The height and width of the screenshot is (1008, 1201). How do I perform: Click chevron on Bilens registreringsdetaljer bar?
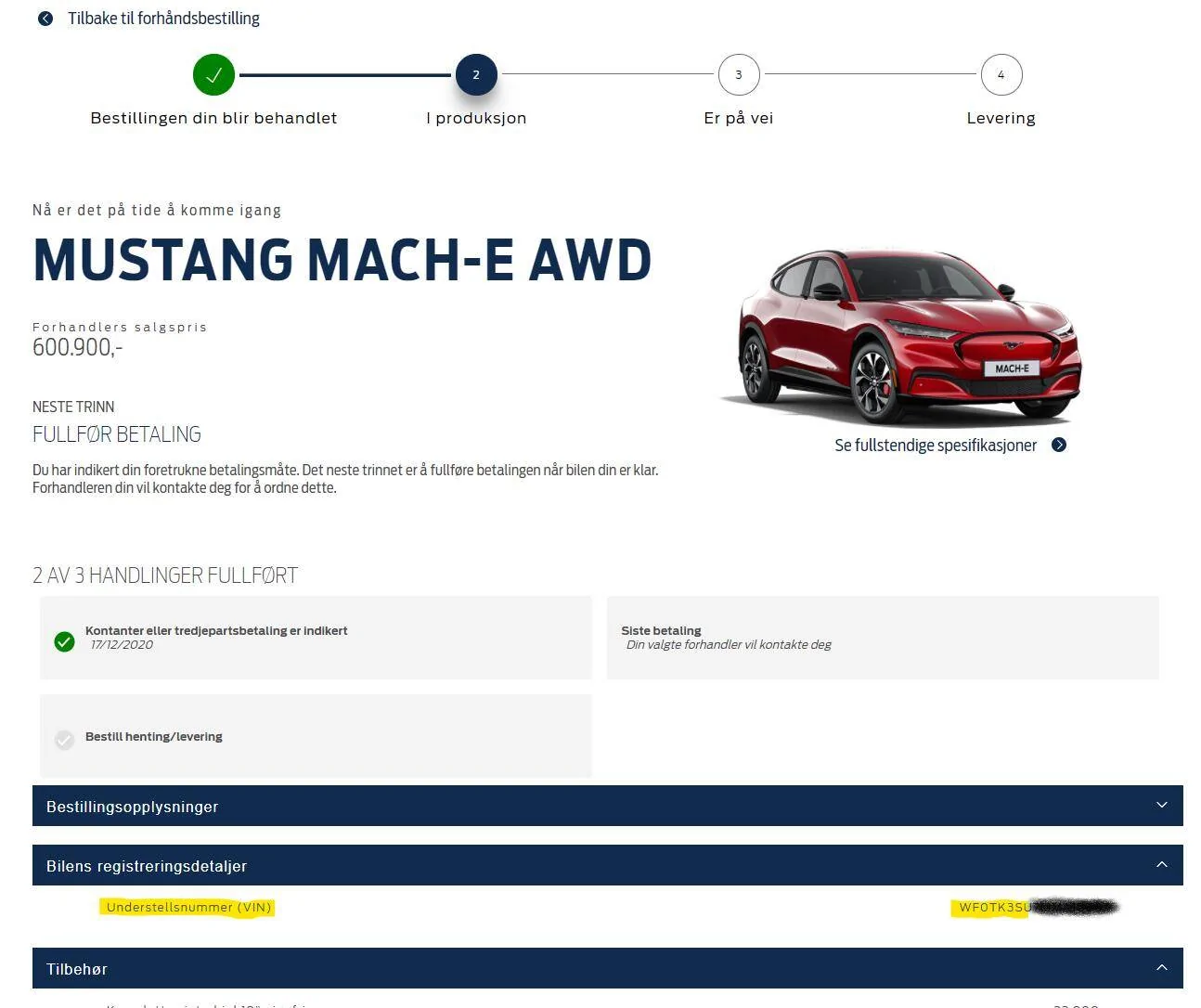click(x=1161, y=864)
